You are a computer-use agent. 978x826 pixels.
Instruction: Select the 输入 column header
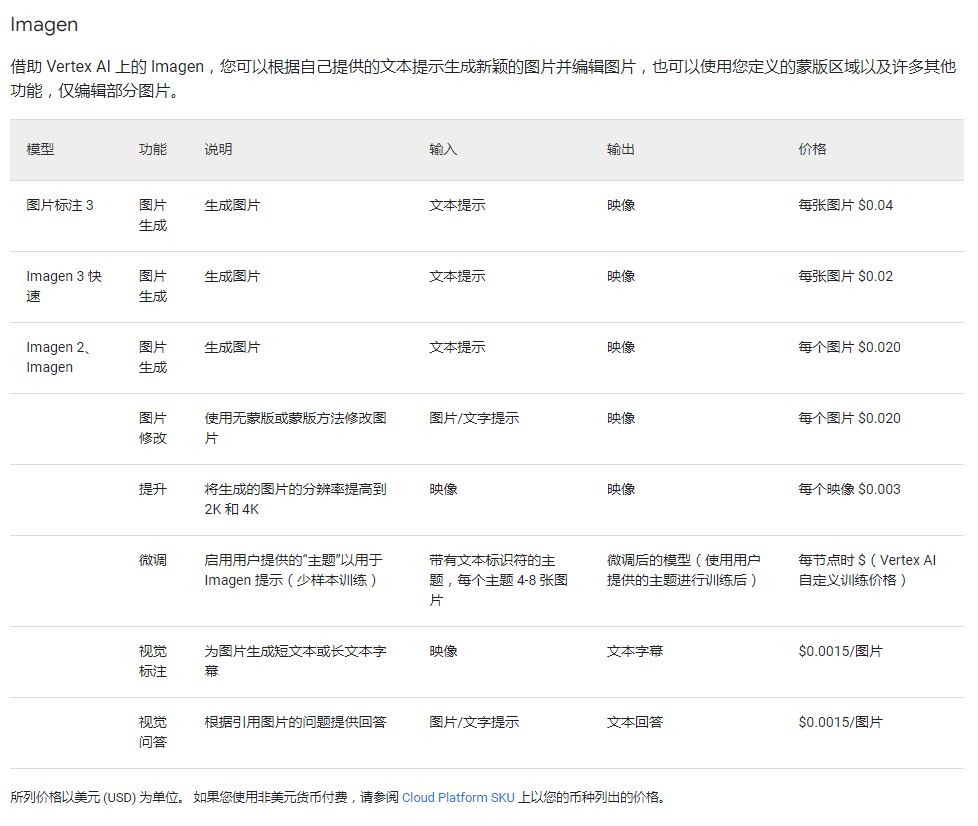coord(443,149)
